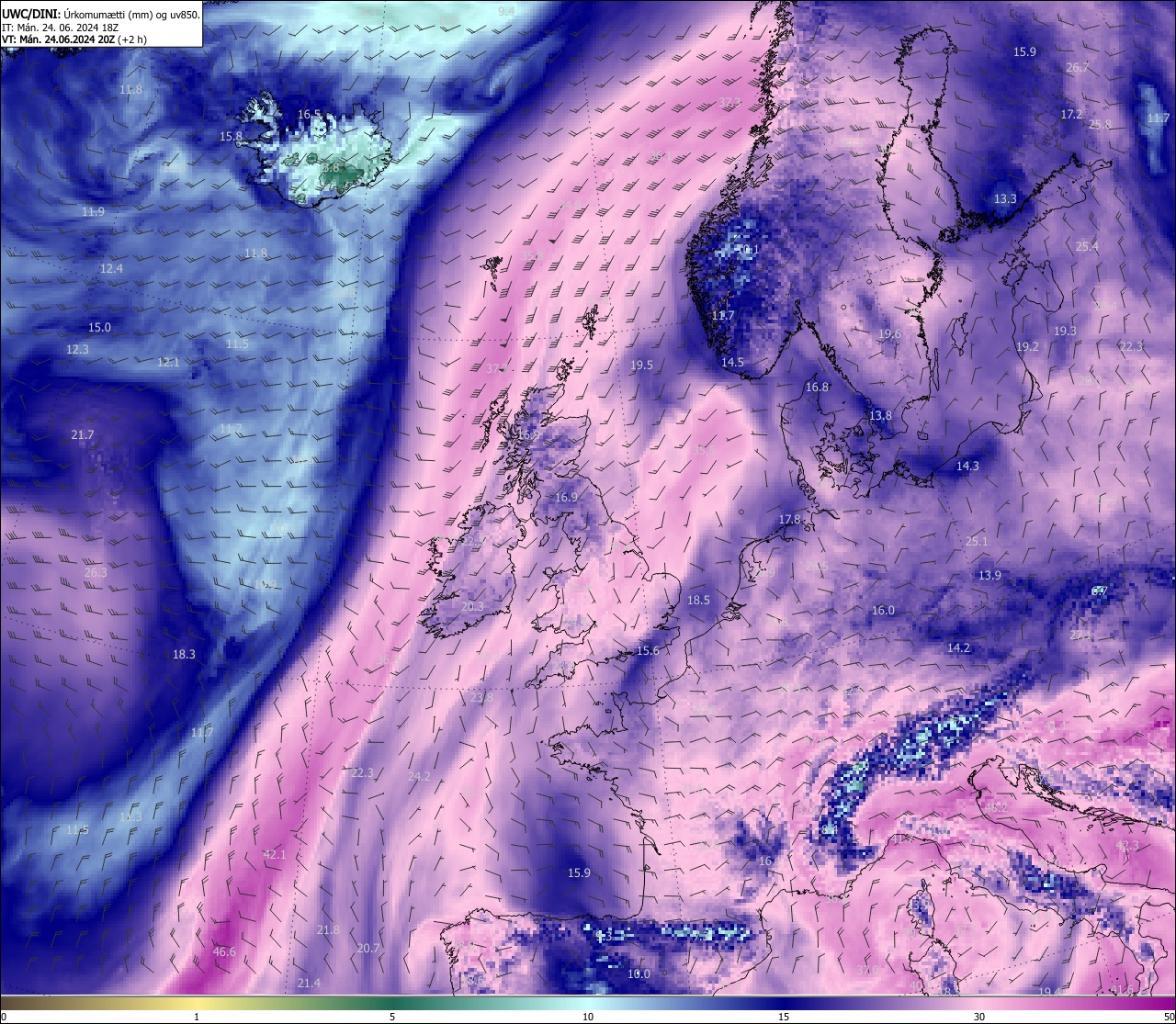Click the 19.5 value in the North Sea
This screenshot has width=1176, height=1024.
(x=641, y=365)
